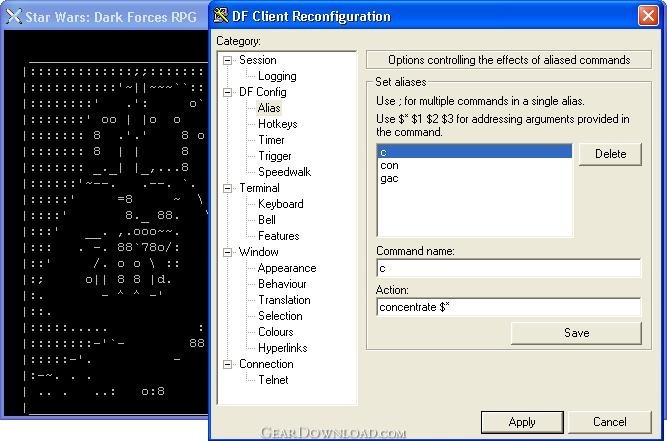The width and height of the screenshot is (667, 441).
Task: Open the Trigger settings
Action: (x=275, y=156)
